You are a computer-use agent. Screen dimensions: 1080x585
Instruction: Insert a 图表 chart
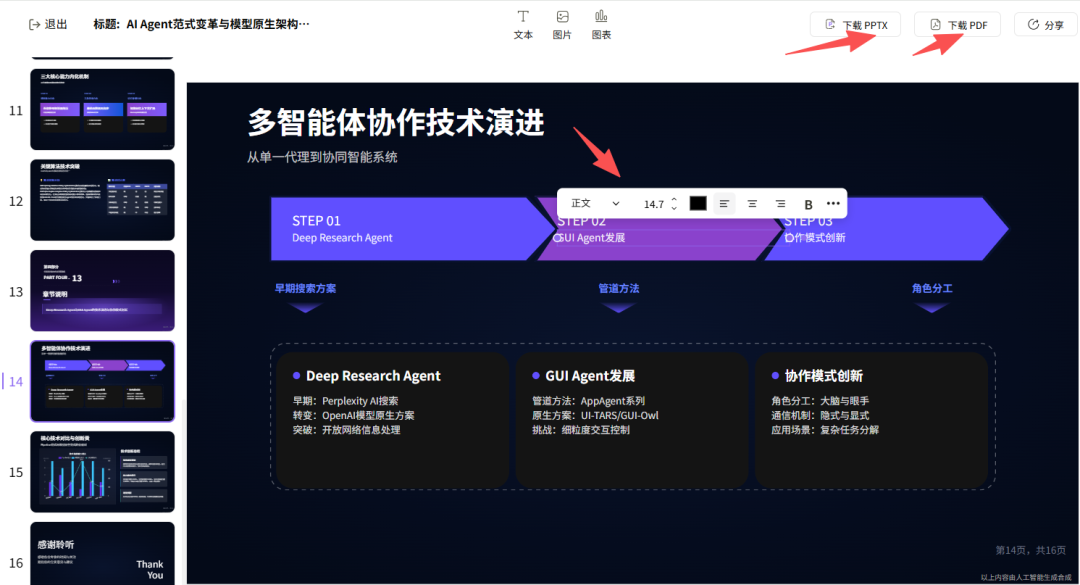(601, 25)
